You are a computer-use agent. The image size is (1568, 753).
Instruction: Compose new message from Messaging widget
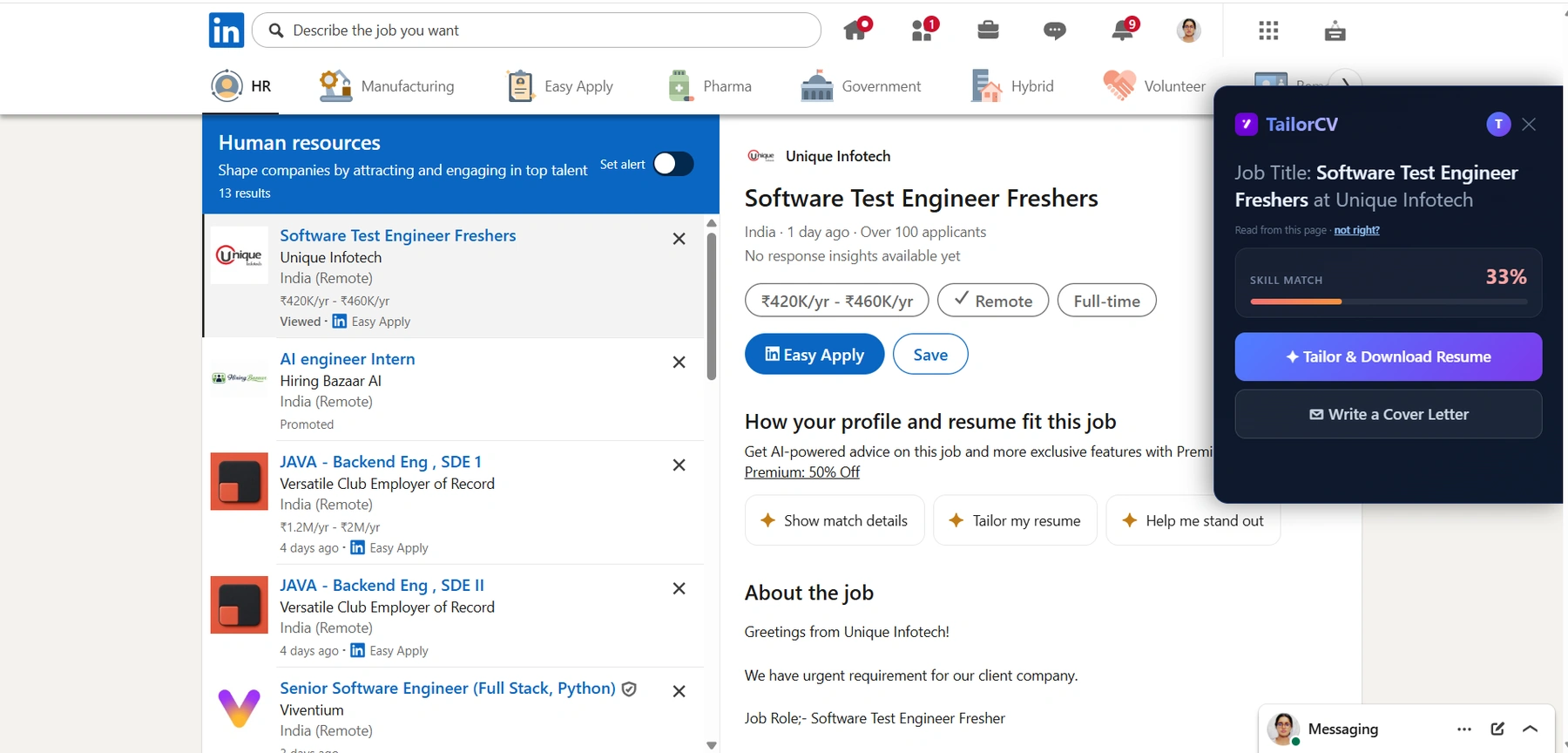tap(1497, 729)
